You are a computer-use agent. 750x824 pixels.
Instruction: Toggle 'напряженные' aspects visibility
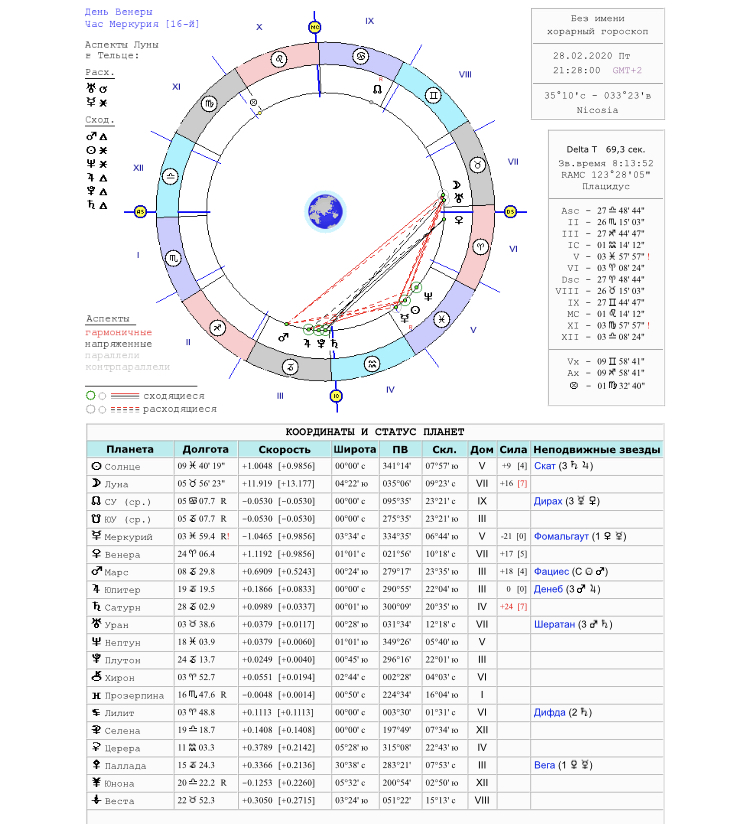click(x=118, y=344)
